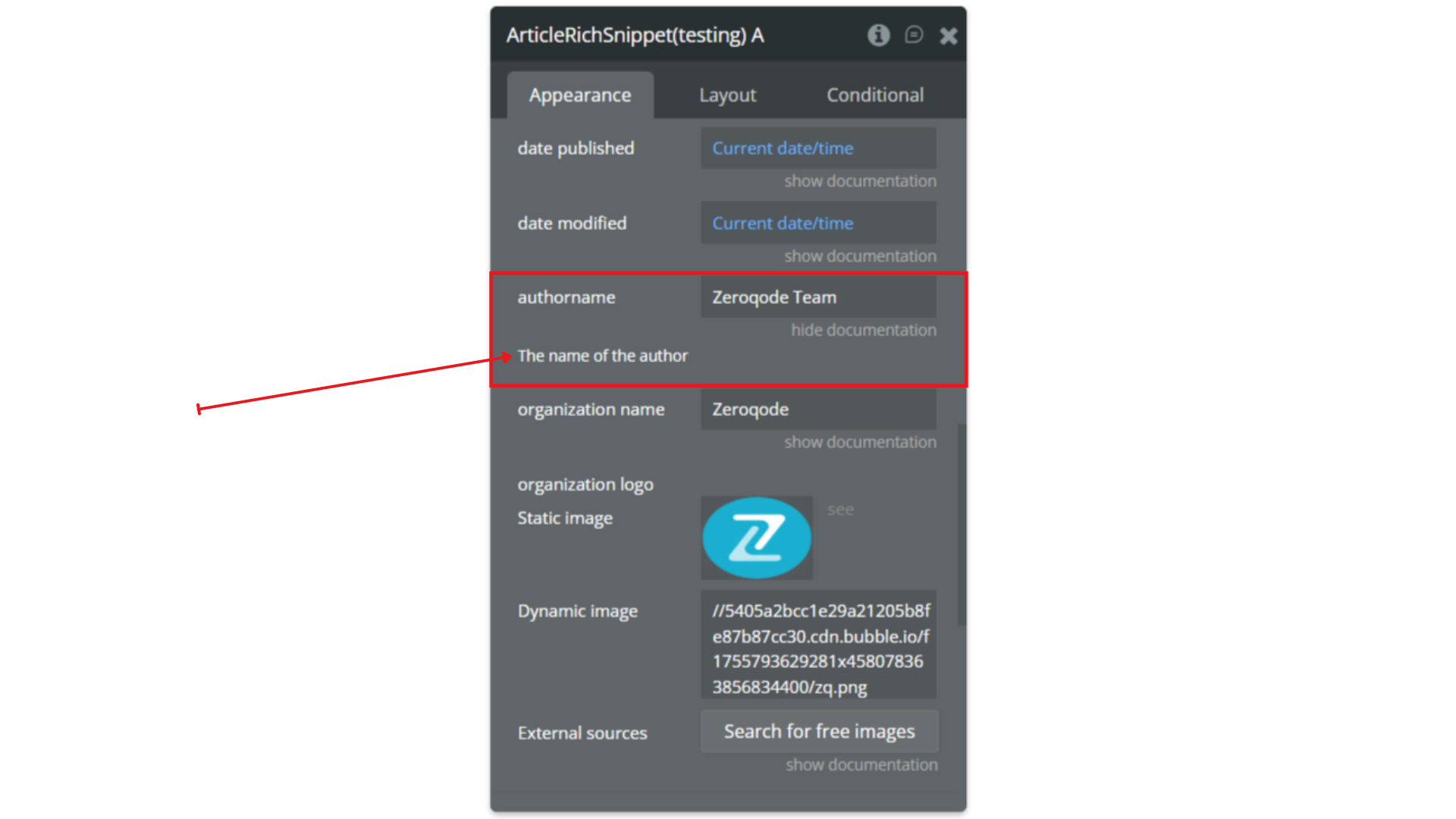Open the info icon in panel header
The height and width of the screenshot is (819, 1456).
click(x=878, y=35)
